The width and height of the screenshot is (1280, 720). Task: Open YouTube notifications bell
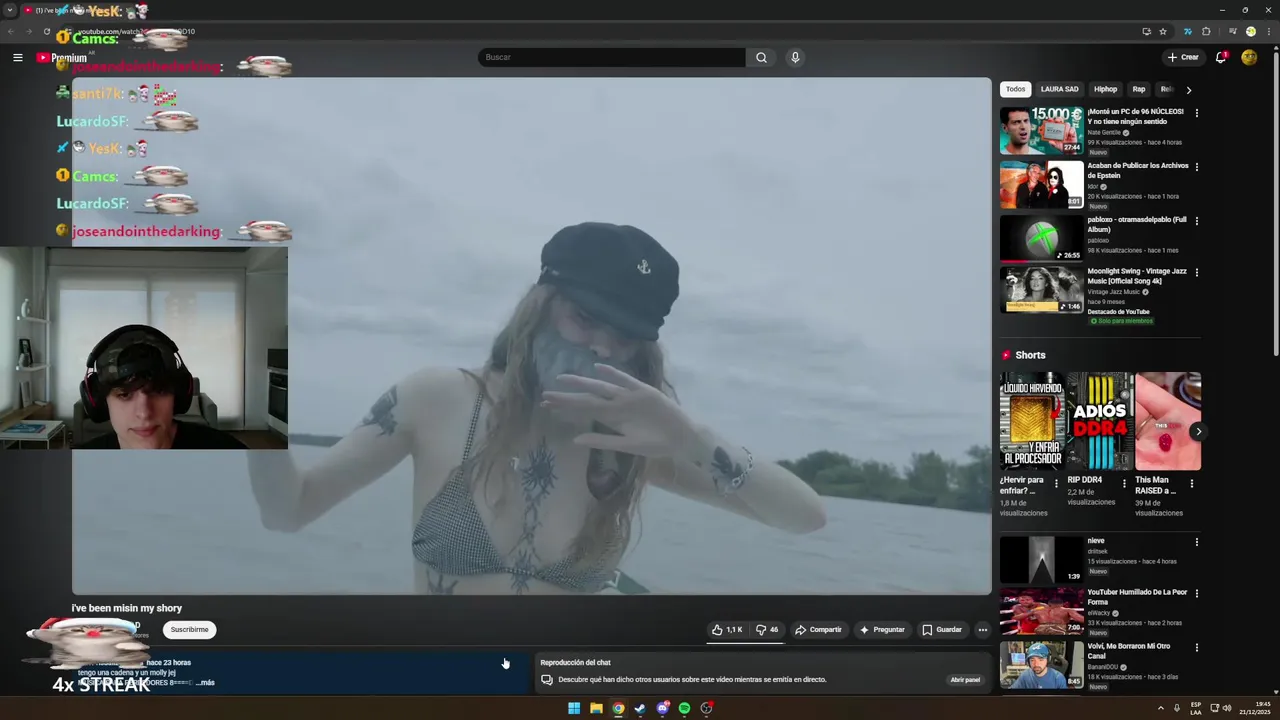[x=1221, y=57]
